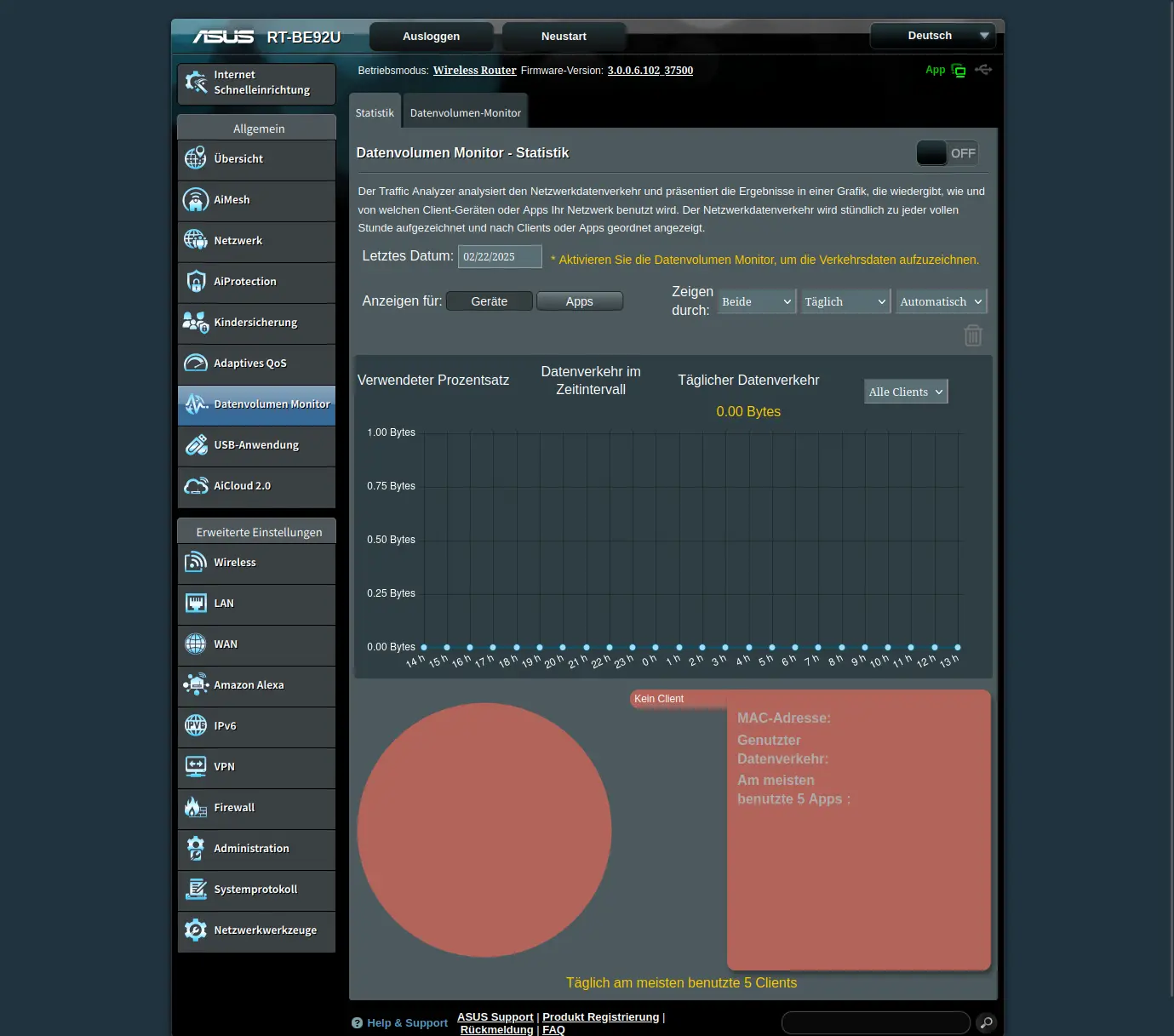Image resolution: width=1174 pixels, height=1036 pixels.
Task: Click the Amazon Alexa icon
Action: pos(196,685)
